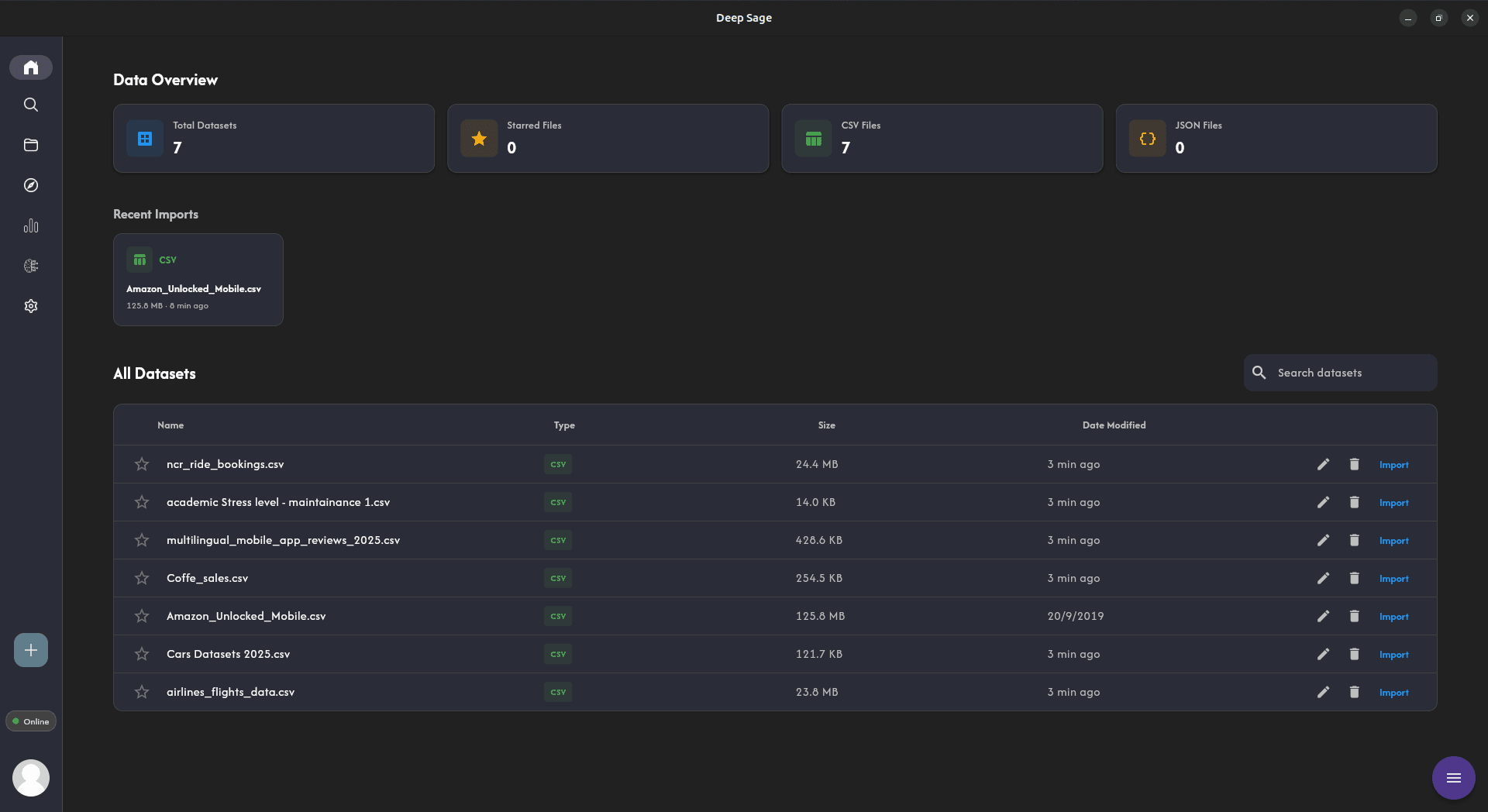The height and width of the screenshot is (812, 1488).
Task: Open the Analytics bar-chart sidebar icon
Action: 30,225
